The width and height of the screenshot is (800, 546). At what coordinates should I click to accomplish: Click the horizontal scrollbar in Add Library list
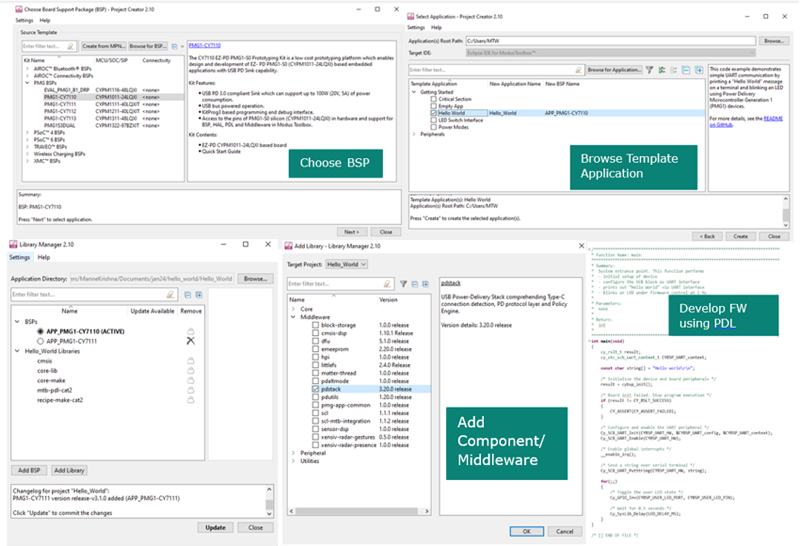[356, 511]
